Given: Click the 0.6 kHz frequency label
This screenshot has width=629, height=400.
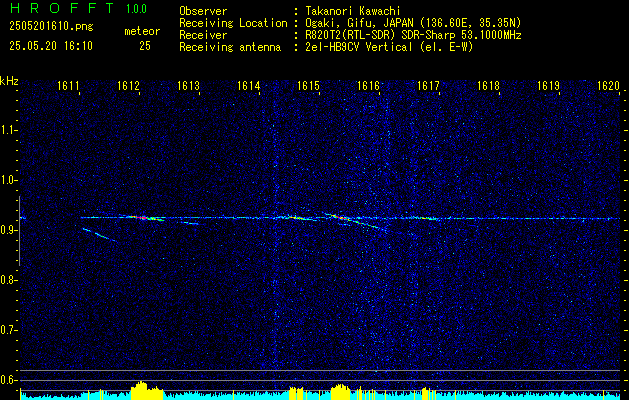Looking at the screenshot, I should [7, 380].
